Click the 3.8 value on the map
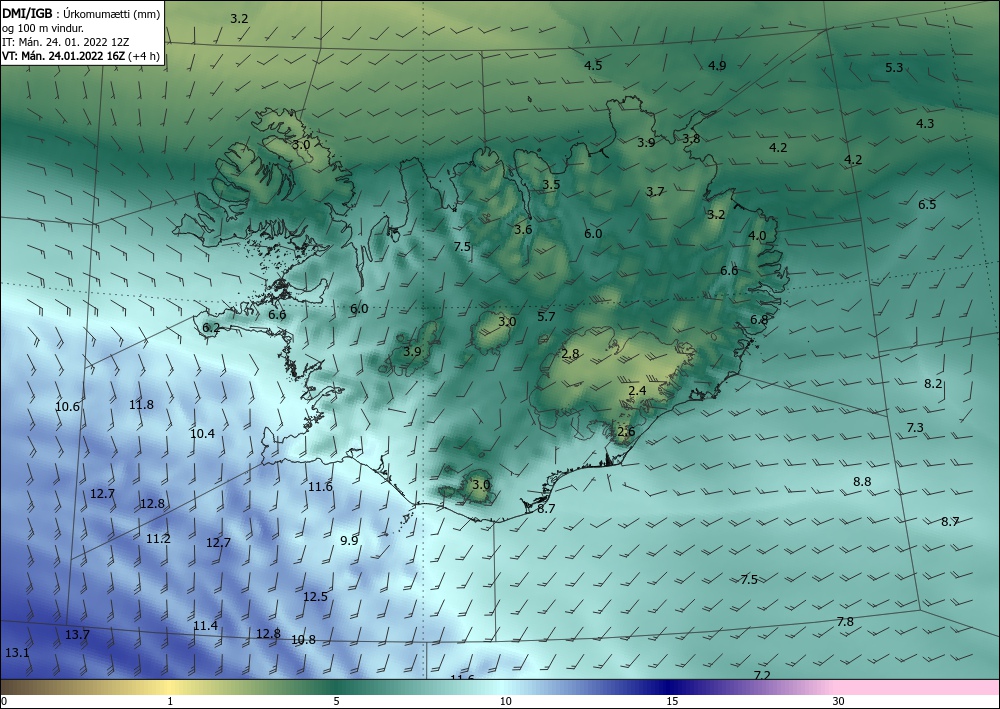This screenshot has height=709, width=1000. [691, 138]
